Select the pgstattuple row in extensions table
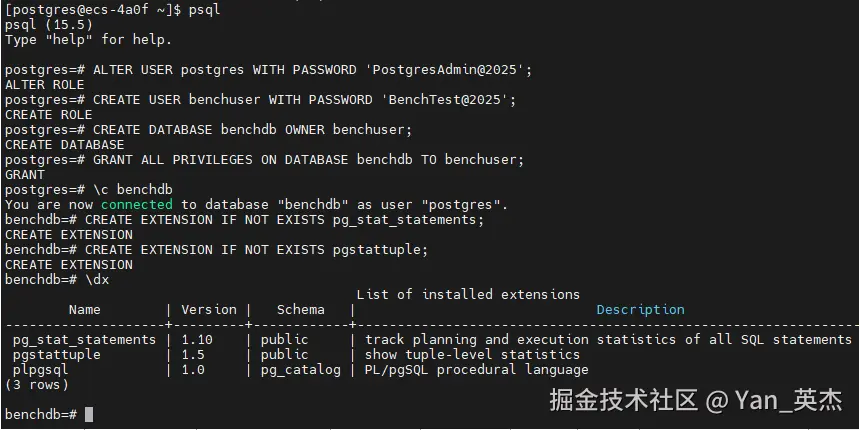The width and height of the screenshot is (859, 430). (56, 354)
